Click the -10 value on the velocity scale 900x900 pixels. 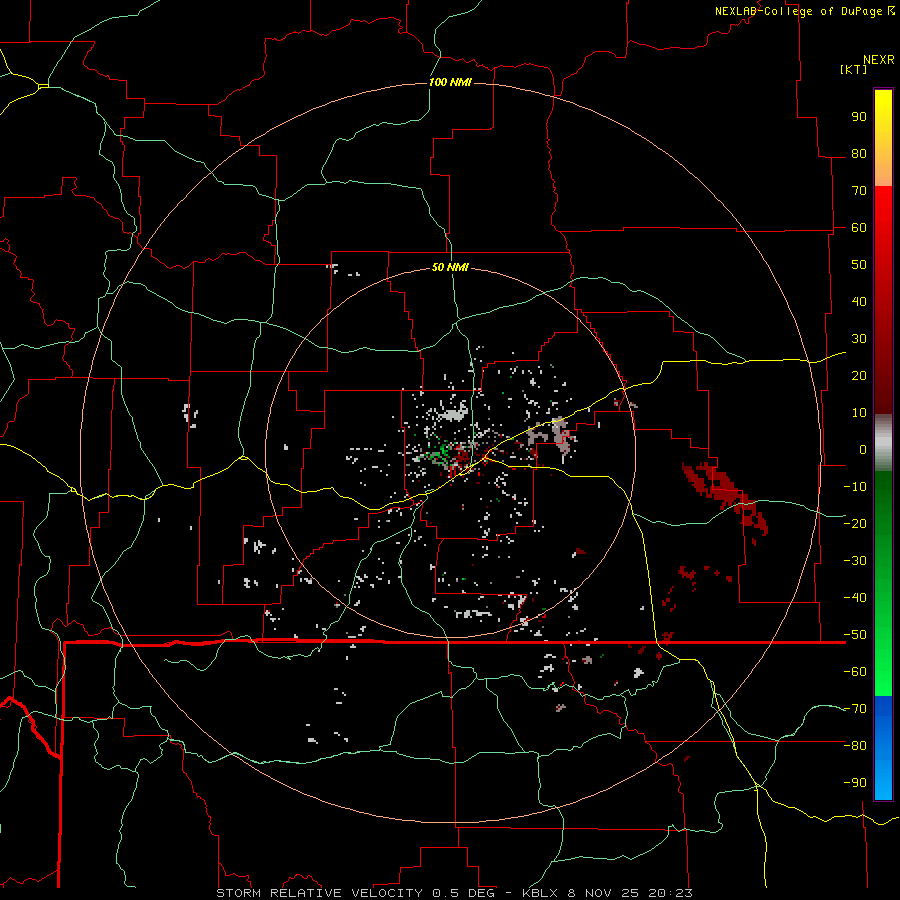(x=855, y=487)
